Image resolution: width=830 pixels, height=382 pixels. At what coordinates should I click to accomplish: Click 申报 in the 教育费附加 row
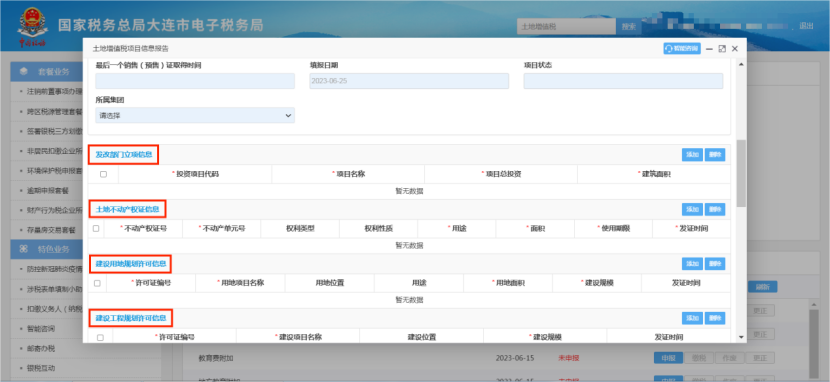click(x=669, y=358)
